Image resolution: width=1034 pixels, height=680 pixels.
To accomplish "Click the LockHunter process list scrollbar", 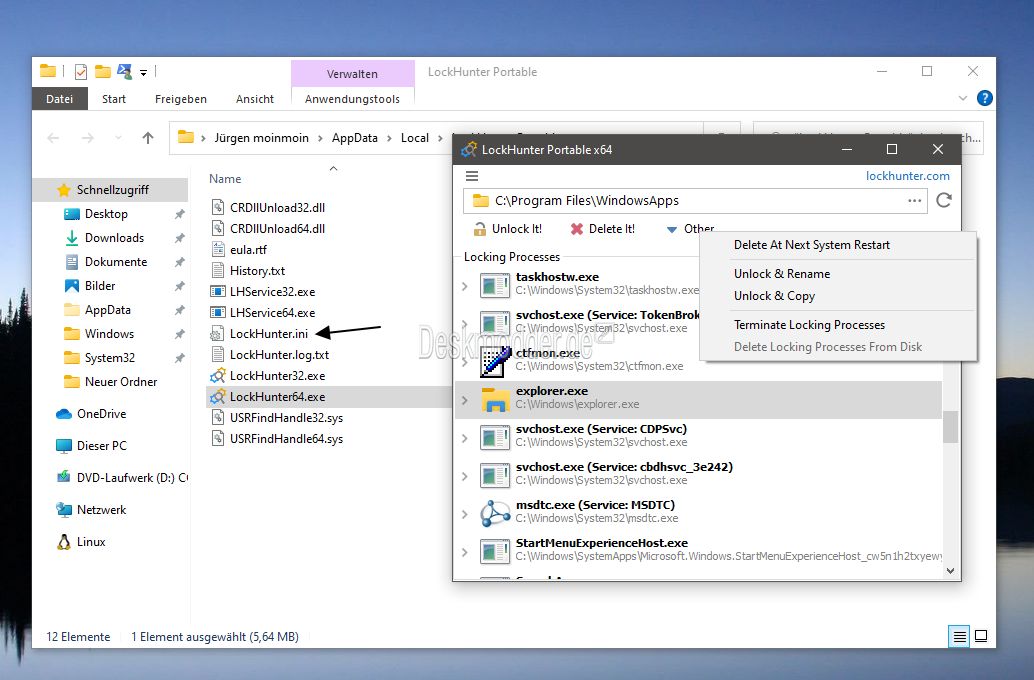I will coord(950,427).
